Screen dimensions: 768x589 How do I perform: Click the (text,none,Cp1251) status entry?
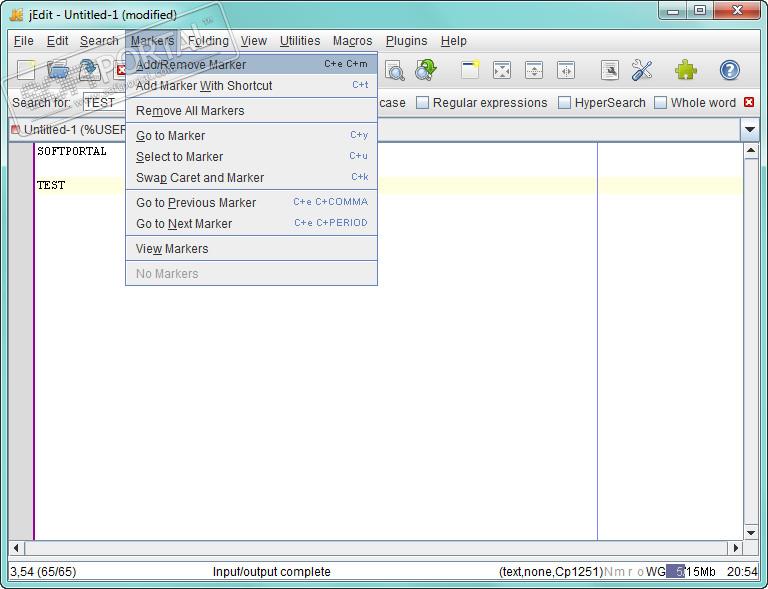click(x=551, y=571)
